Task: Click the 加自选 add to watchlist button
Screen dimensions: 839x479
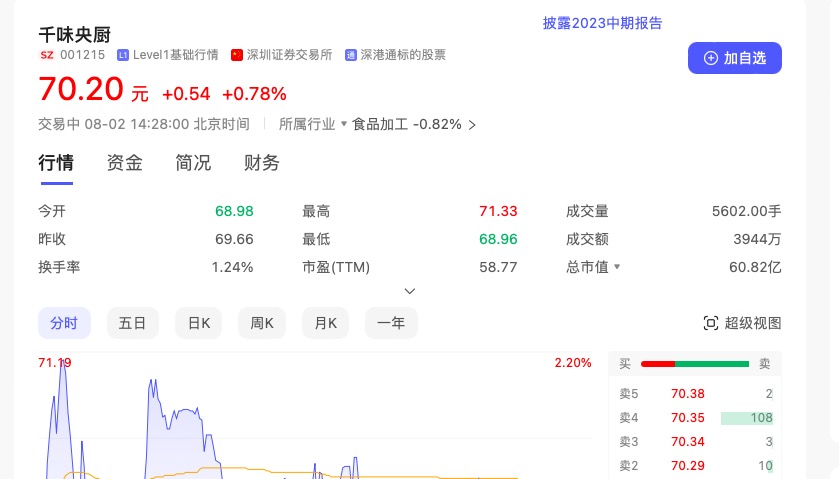Action: click(x=734, y=58)
